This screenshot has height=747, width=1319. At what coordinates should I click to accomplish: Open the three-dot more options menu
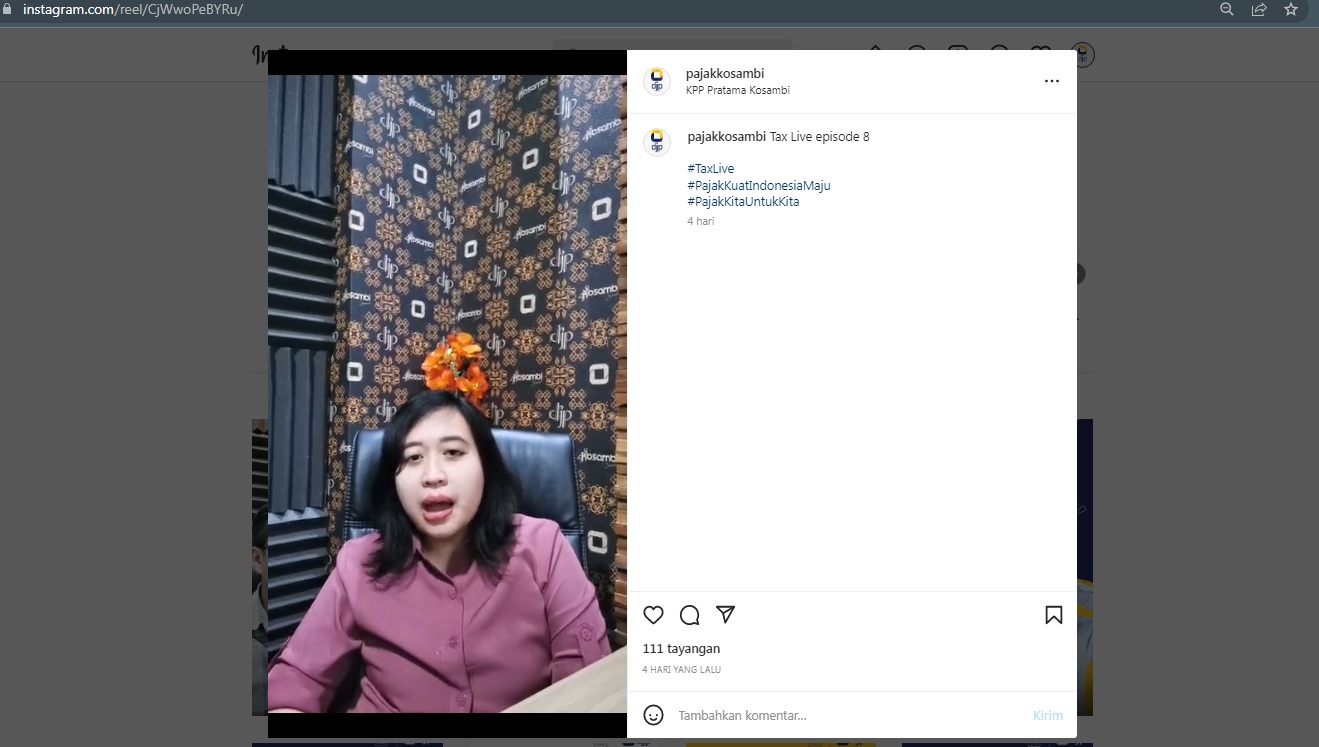point(1051,81)
